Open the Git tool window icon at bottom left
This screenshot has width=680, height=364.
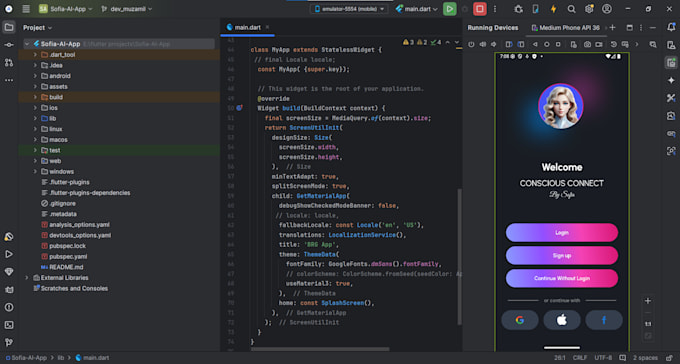coord(9,342)
